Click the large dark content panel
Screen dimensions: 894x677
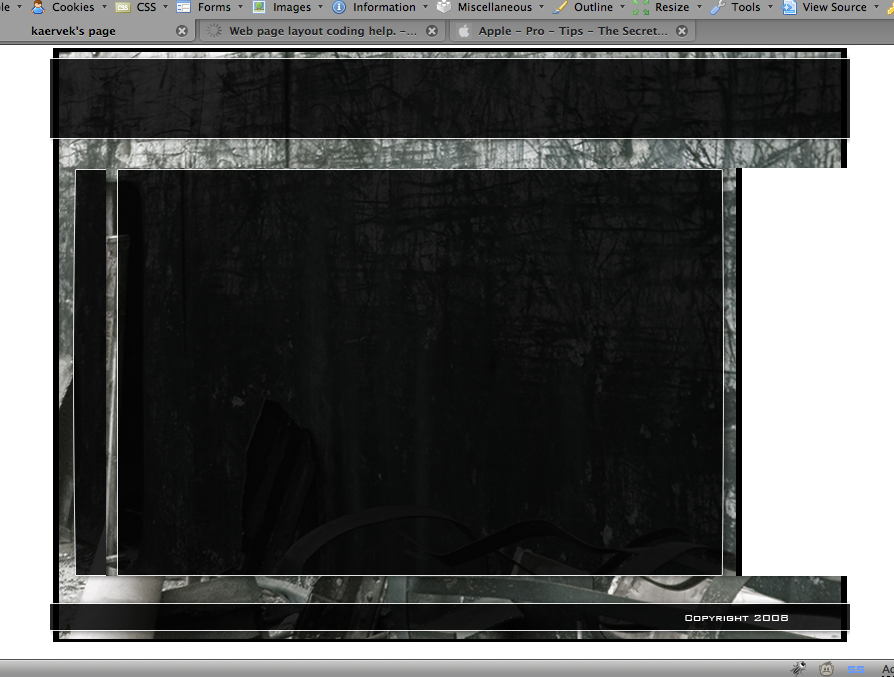(420, 372)
